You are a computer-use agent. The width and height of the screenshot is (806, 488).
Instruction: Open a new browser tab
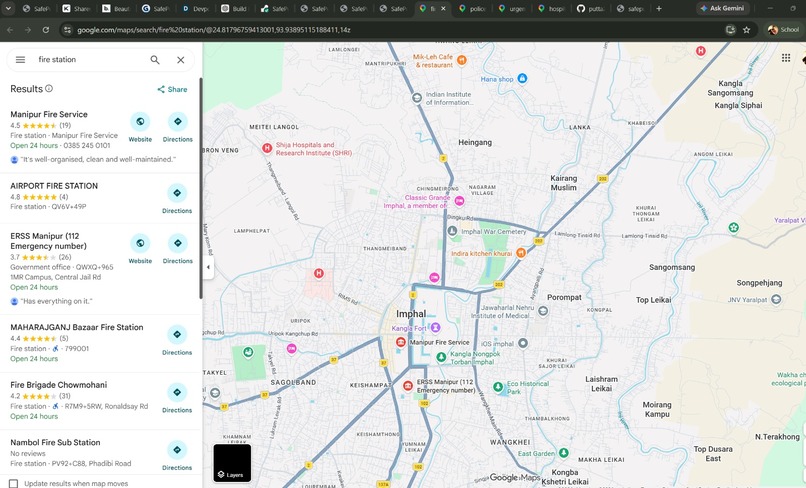click(658, 8)
